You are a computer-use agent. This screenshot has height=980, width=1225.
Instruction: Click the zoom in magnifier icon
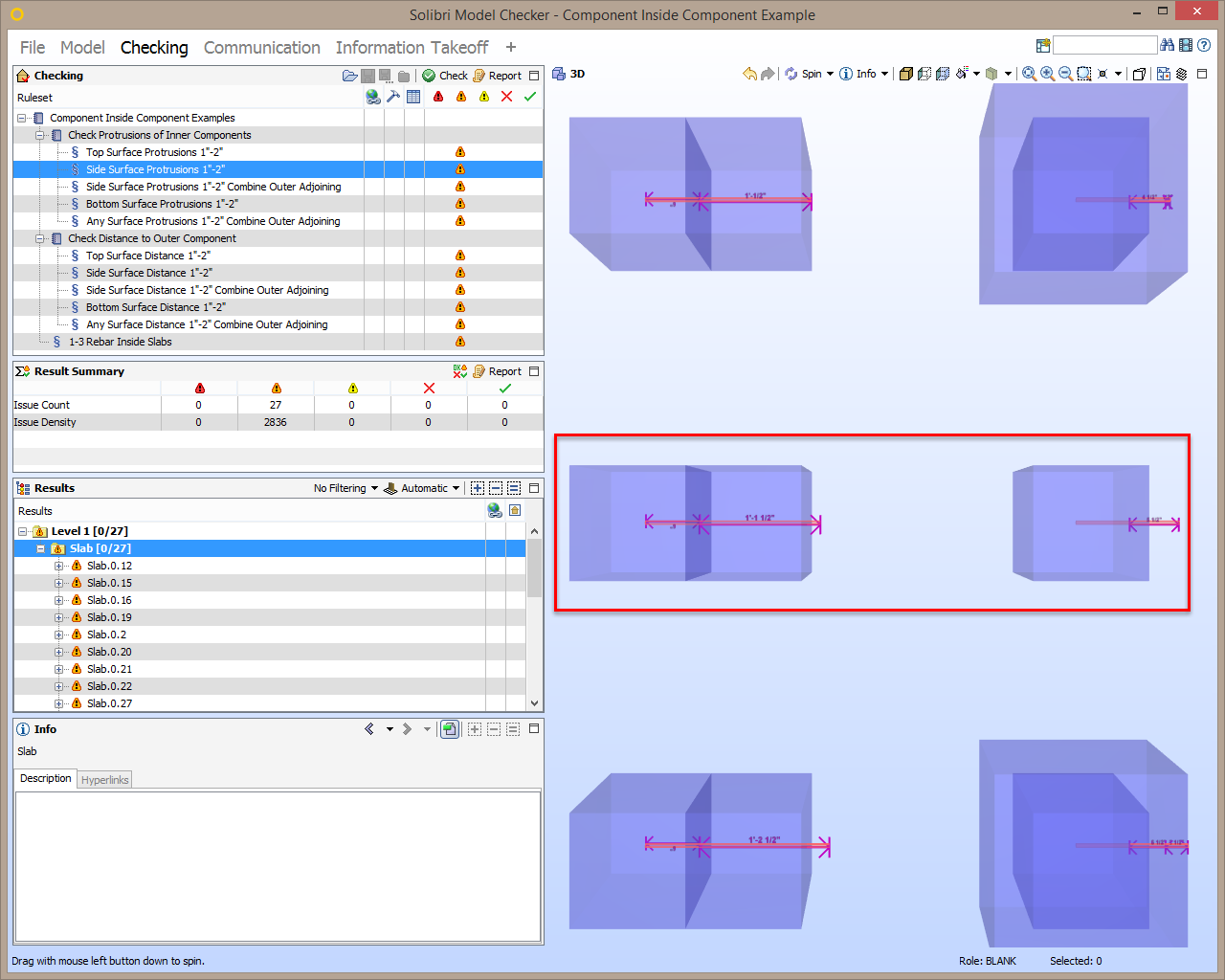point(1047,74)
